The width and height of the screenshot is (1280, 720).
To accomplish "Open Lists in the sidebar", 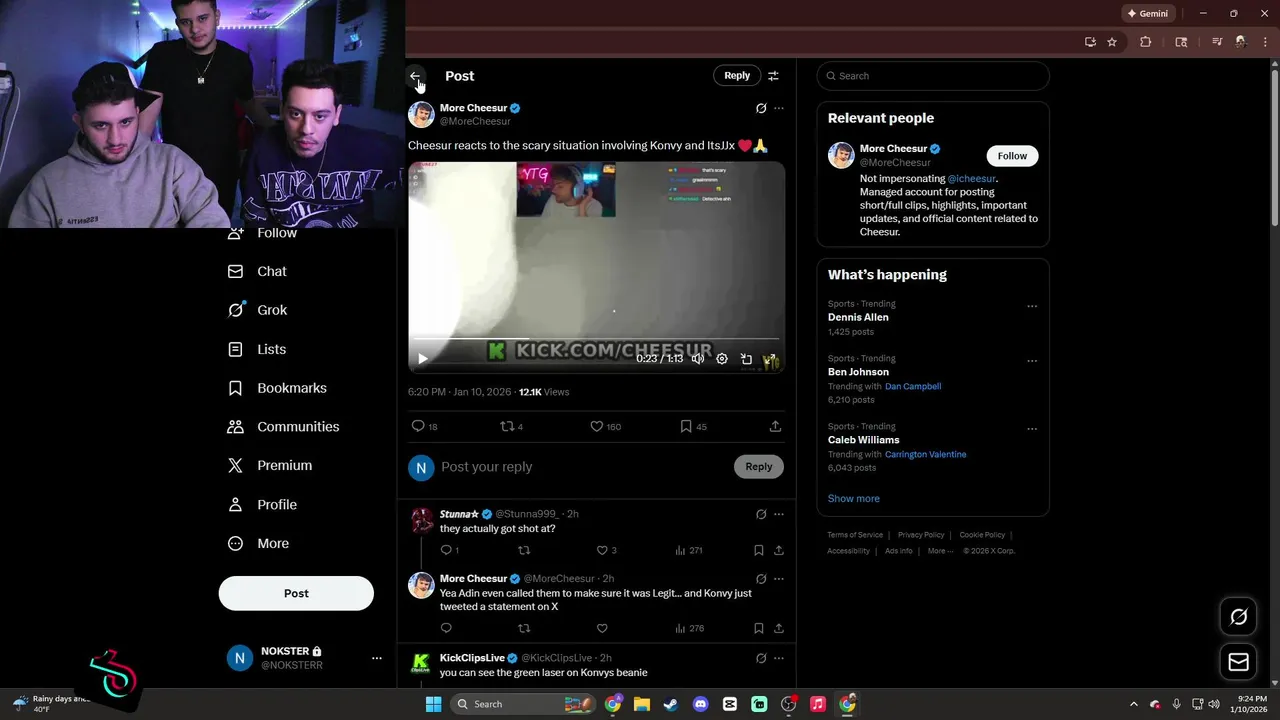I will tap(257, 349).
